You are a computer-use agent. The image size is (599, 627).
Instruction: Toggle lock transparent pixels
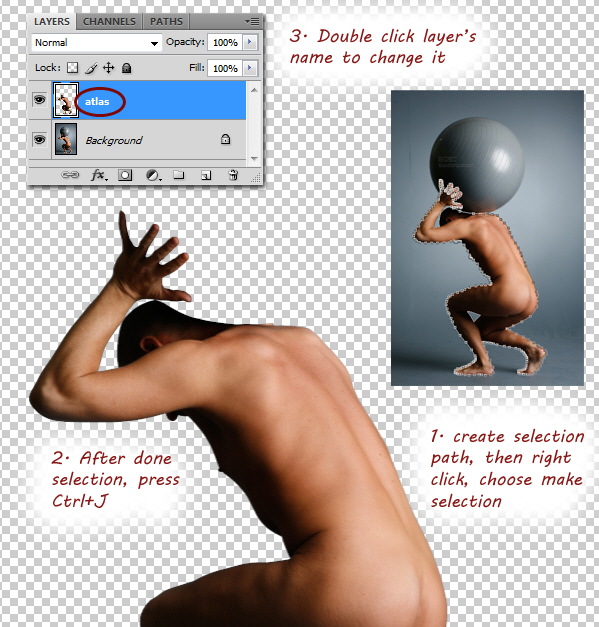pyautogui.click(x=72, y=68)
